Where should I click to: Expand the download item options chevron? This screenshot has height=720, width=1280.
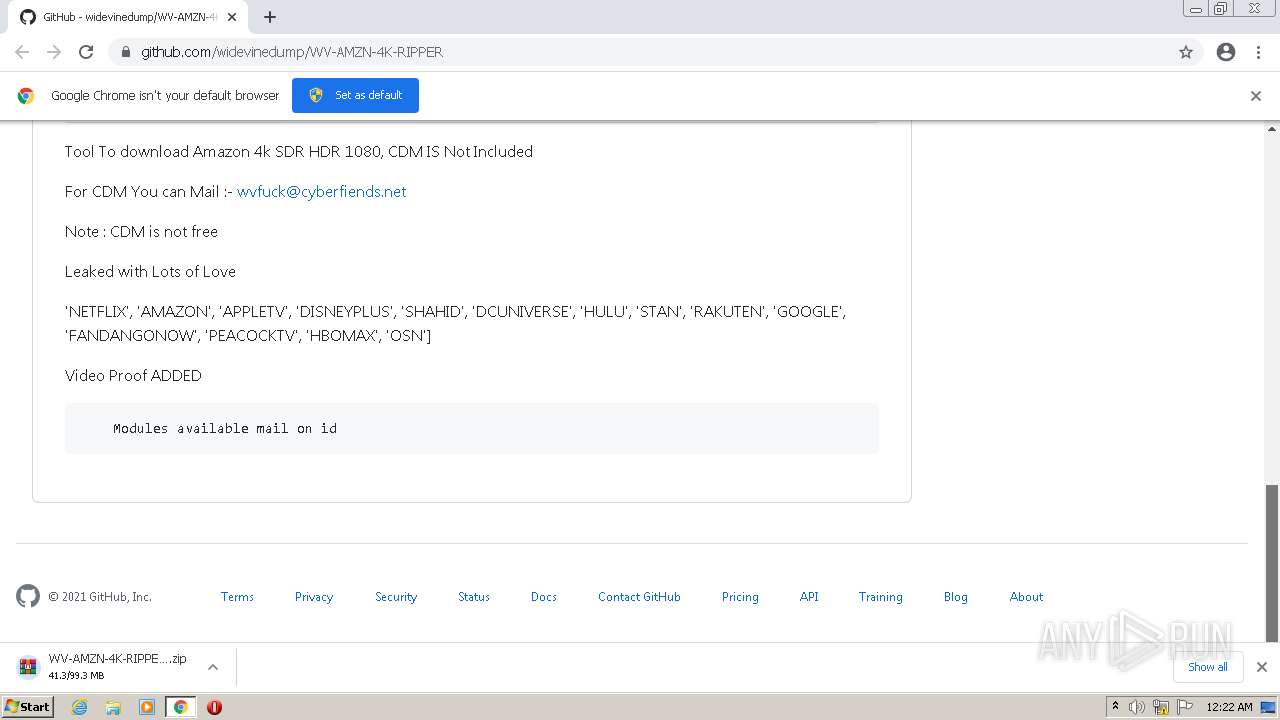[x=212, y=667]
